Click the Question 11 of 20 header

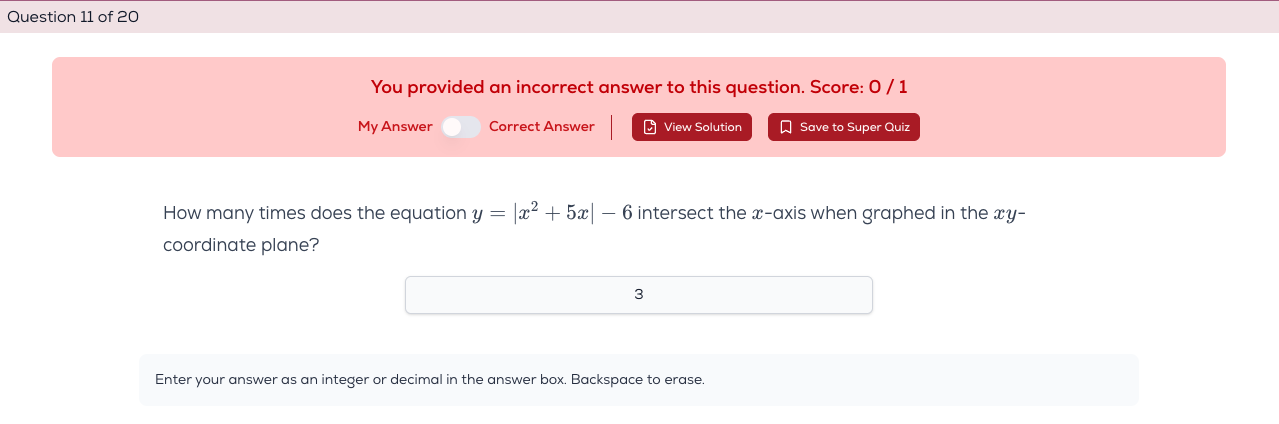pyautogui.click(x=72, y=17)
